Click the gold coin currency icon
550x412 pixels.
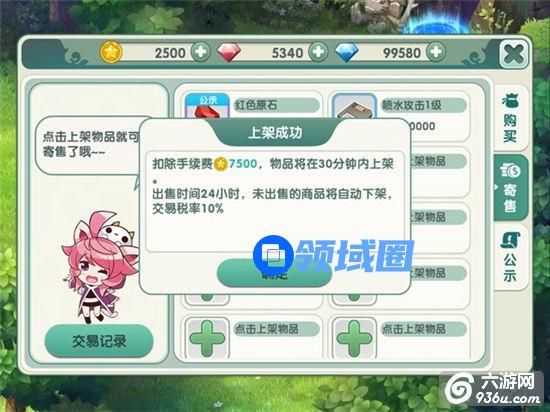(x=111, y=52)
